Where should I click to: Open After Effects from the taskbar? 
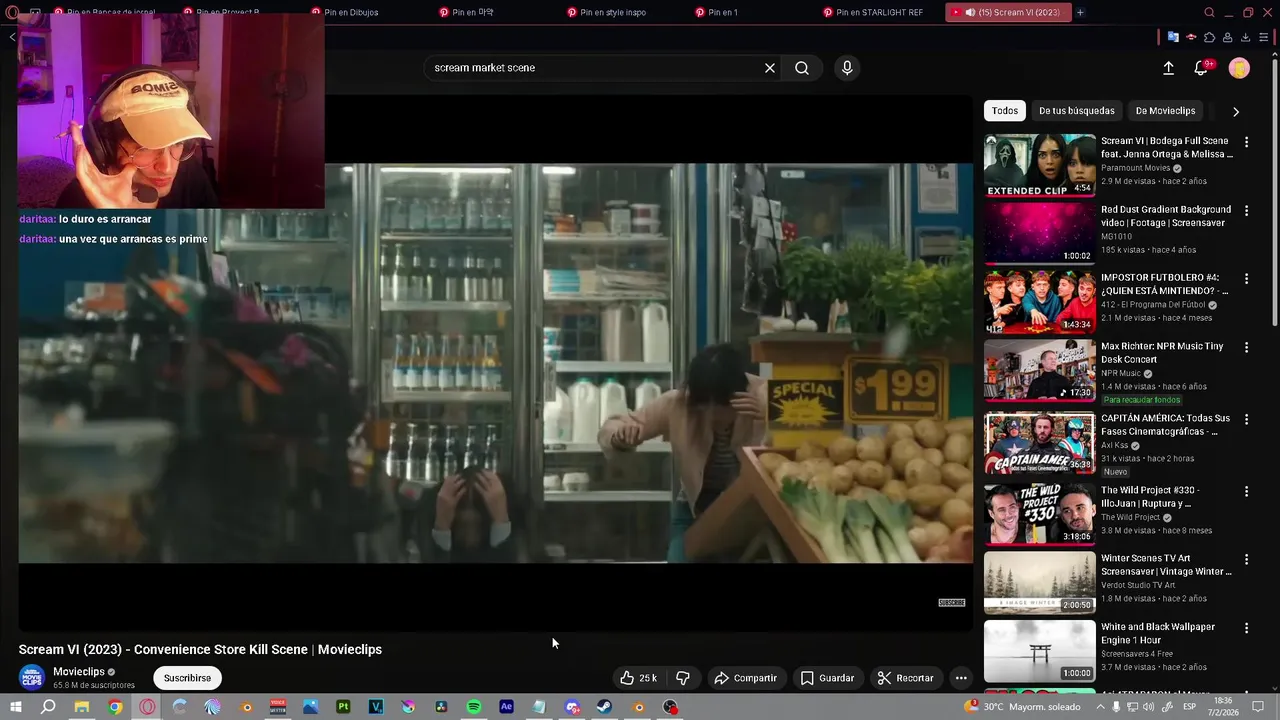(507, 707)
